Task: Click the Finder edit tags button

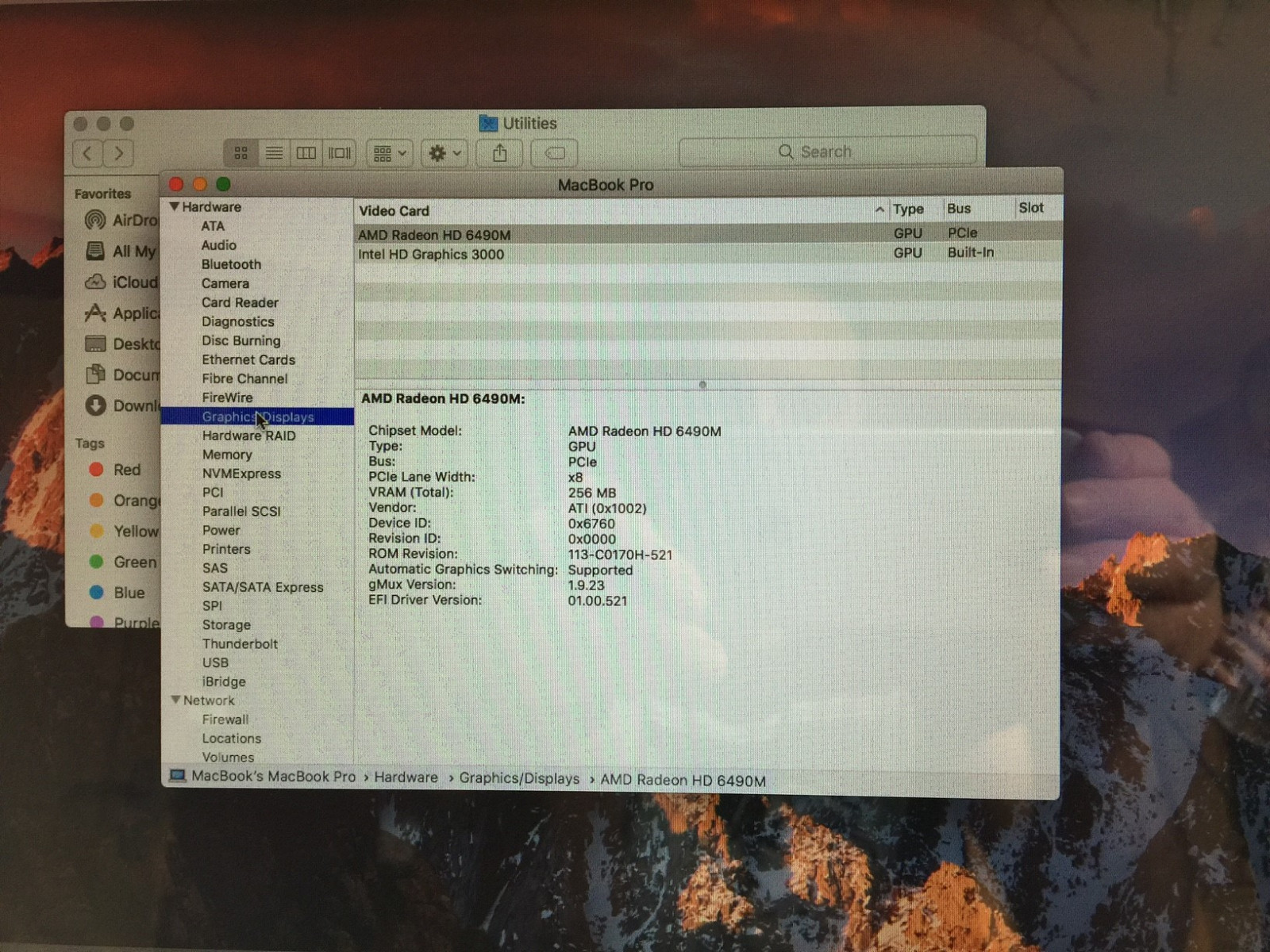Action: point(554,152)
